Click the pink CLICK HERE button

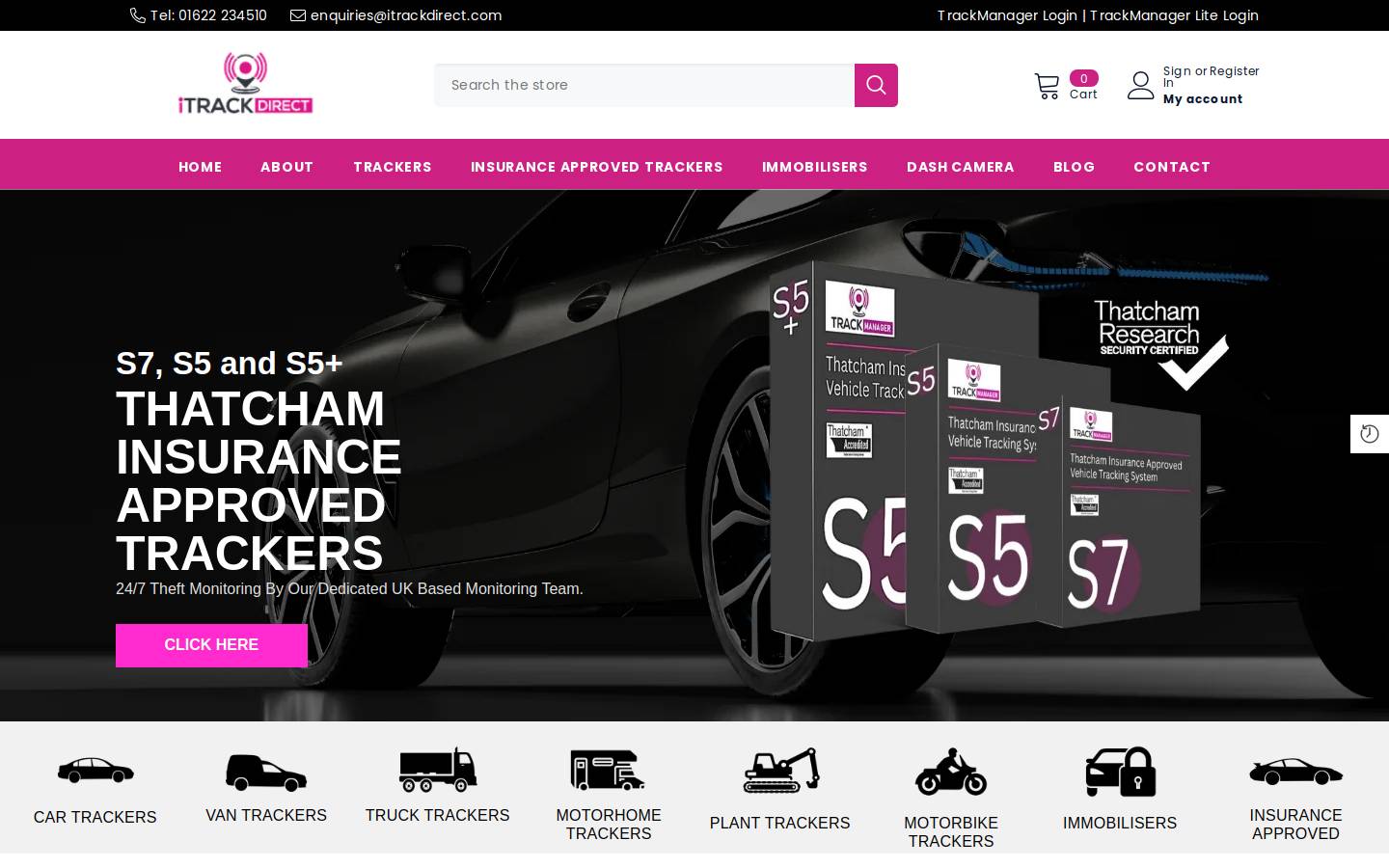click(211, 645)
